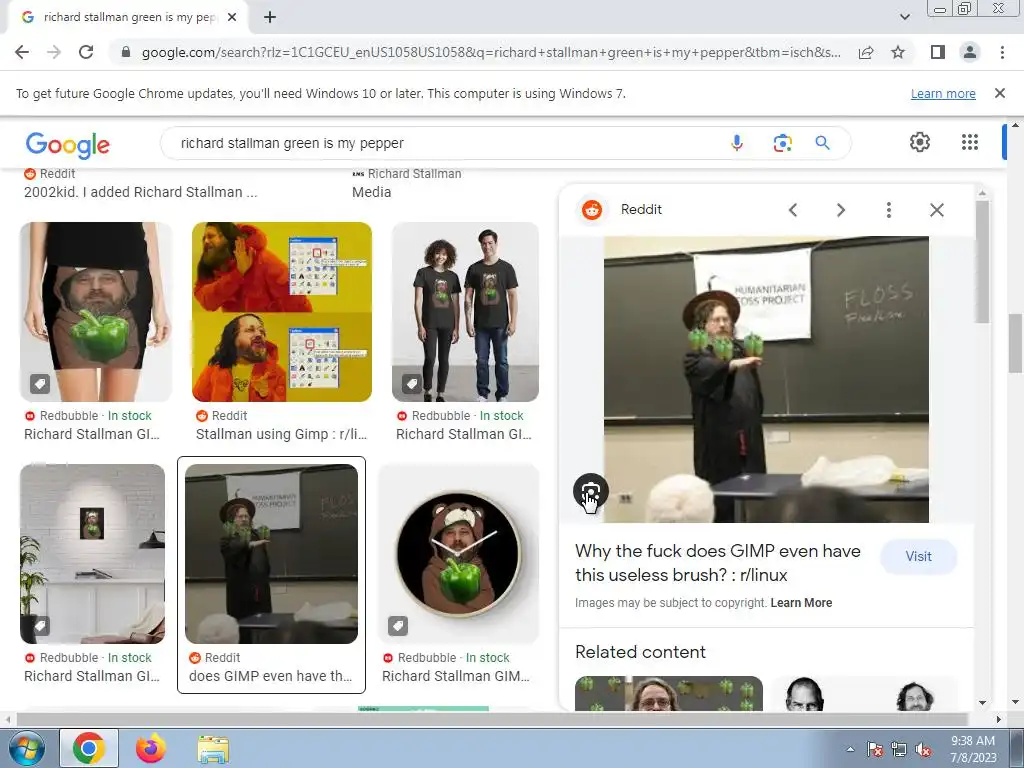Share this page via the share icon
Viewport: 1024px width, 768px height.
tap(866, 52)
